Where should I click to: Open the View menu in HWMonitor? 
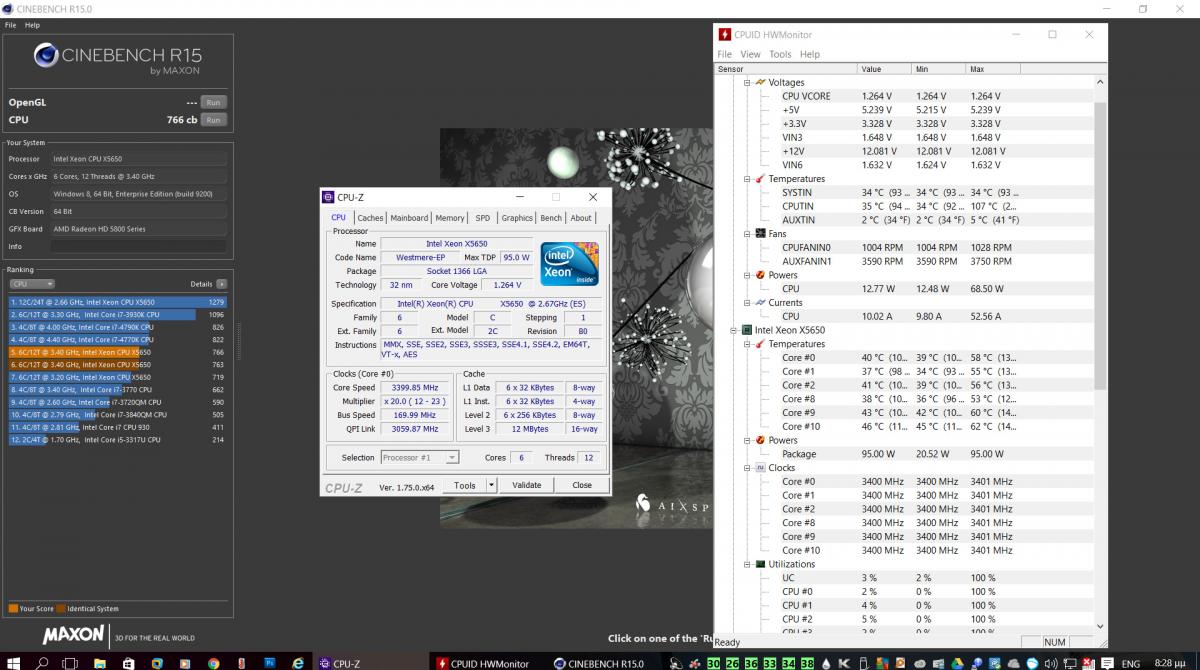[750, 54]
